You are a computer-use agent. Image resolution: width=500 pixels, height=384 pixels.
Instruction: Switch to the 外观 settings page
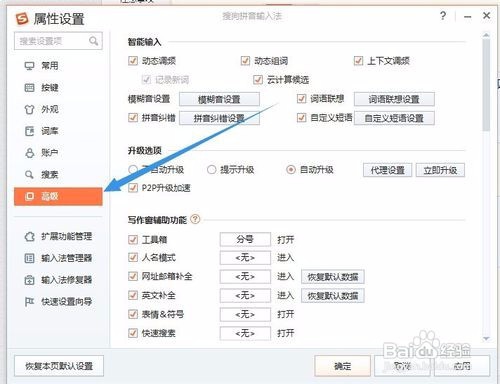coord(58,109)
